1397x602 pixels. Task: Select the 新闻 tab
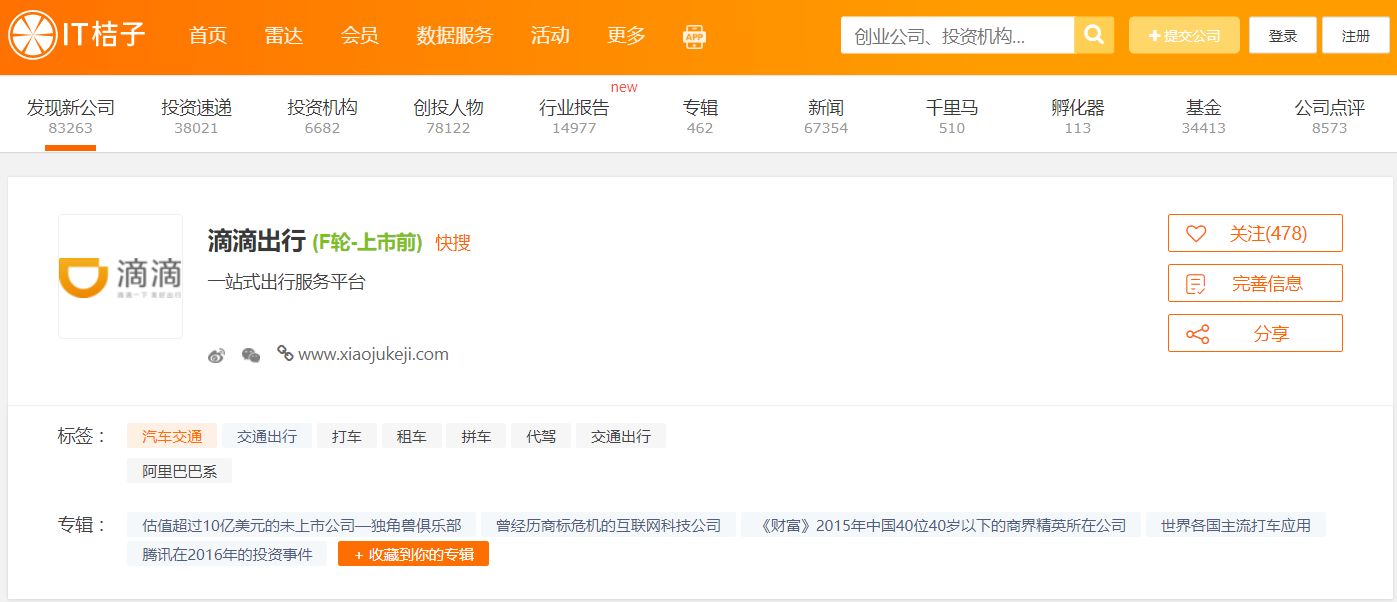coord(826,115)
